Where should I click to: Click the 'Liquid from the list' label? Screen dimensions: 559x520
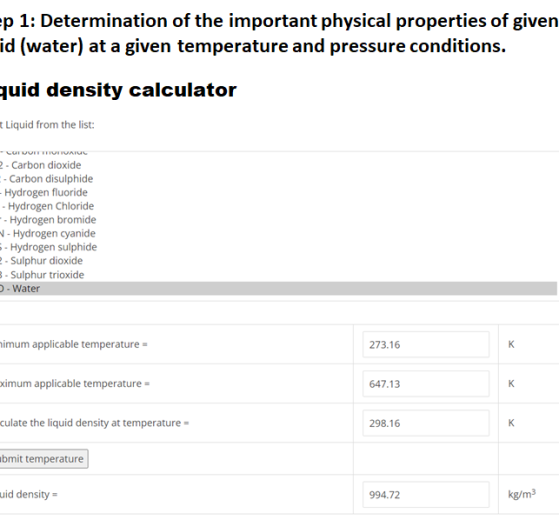coord(47,125)
